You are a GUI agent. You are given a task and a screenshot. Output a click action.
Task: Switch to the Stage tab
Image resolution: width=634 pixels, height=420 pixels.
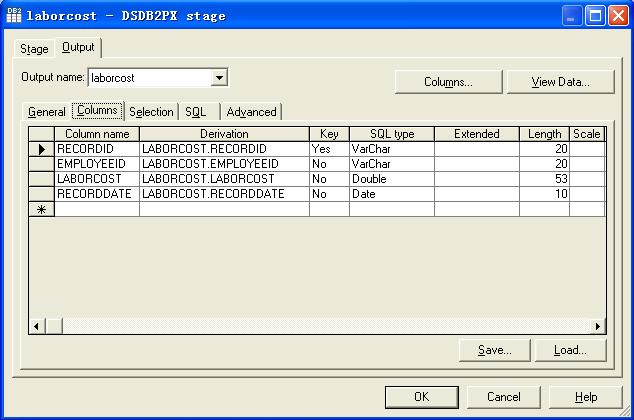tap(34, 49)
